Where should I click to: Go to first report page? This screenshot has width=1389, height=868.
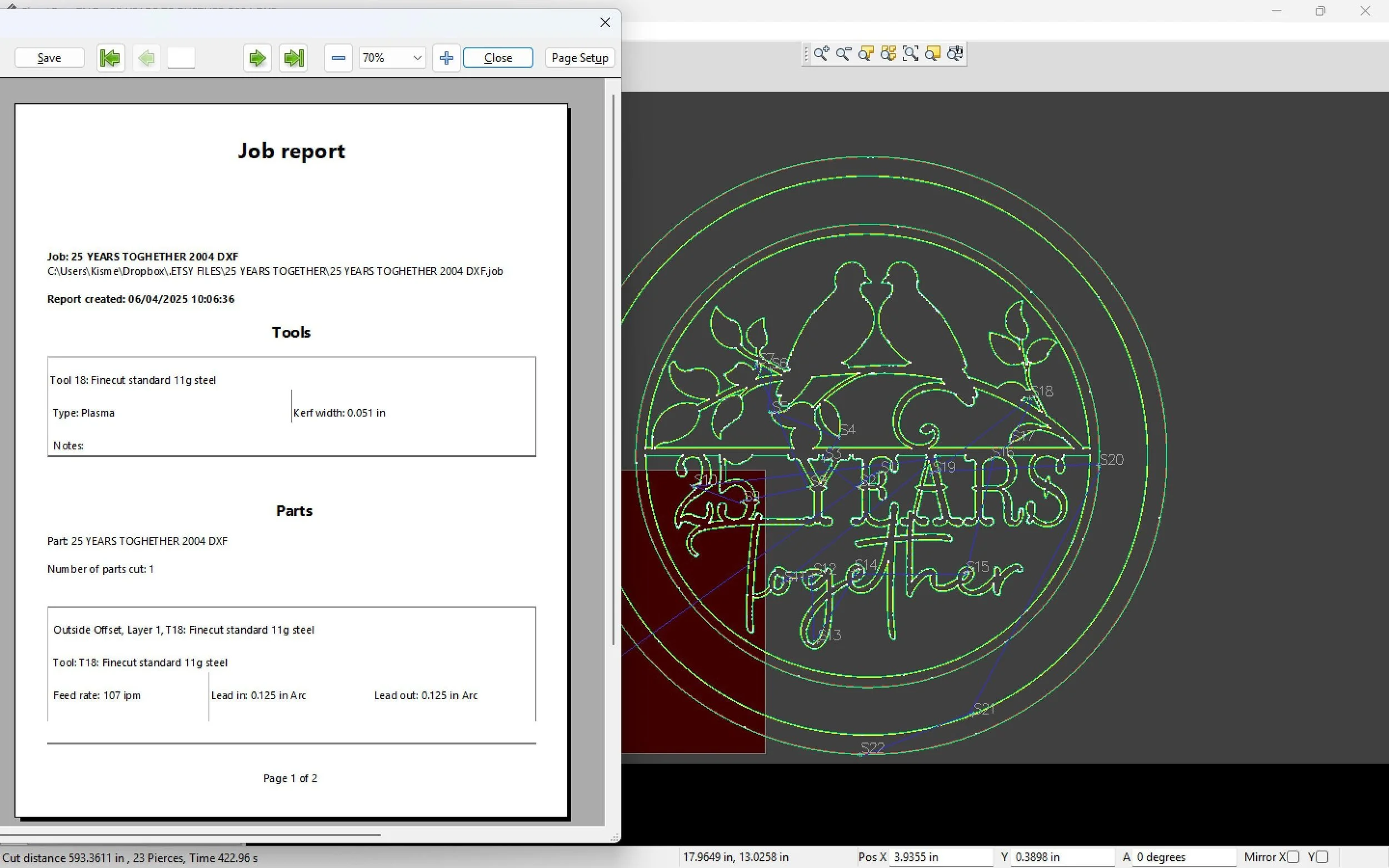[x=110, y=58]
